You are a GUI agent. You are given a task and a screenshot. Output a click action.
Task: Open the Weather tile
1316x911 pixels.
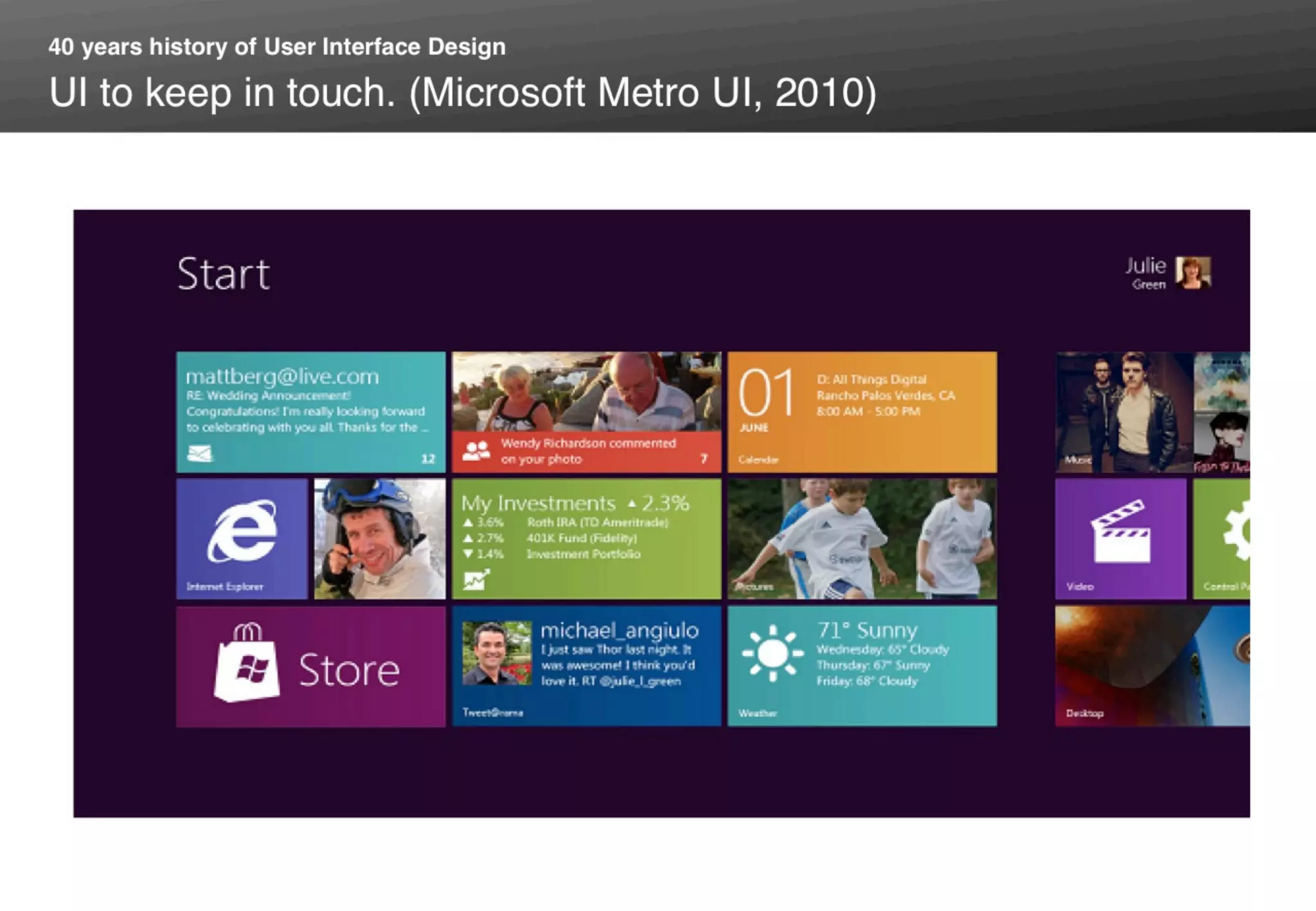point(862,667)
